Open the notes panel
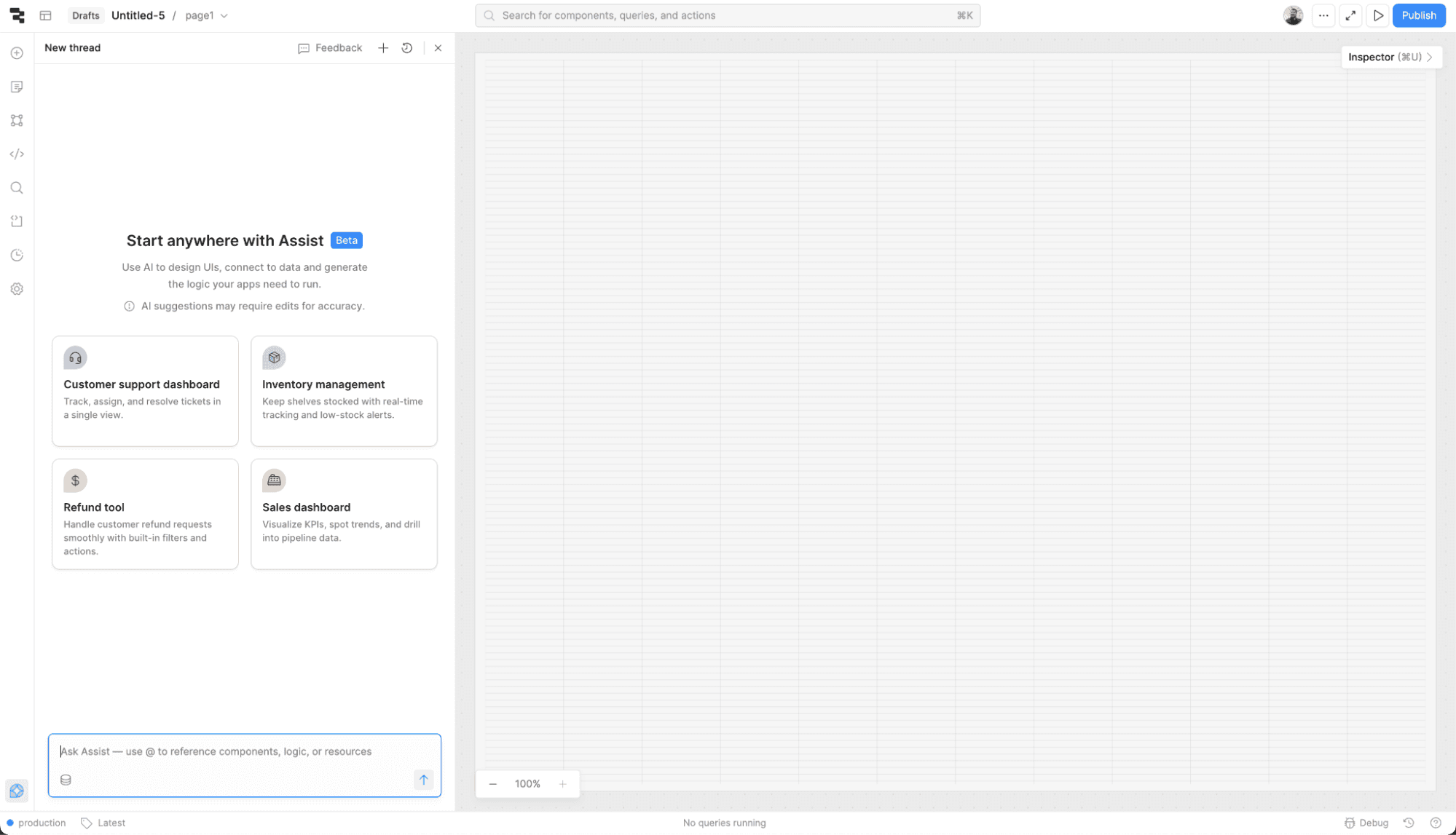Image resolution: width=1456 pixels, height=835 pixels. (17, 87)
